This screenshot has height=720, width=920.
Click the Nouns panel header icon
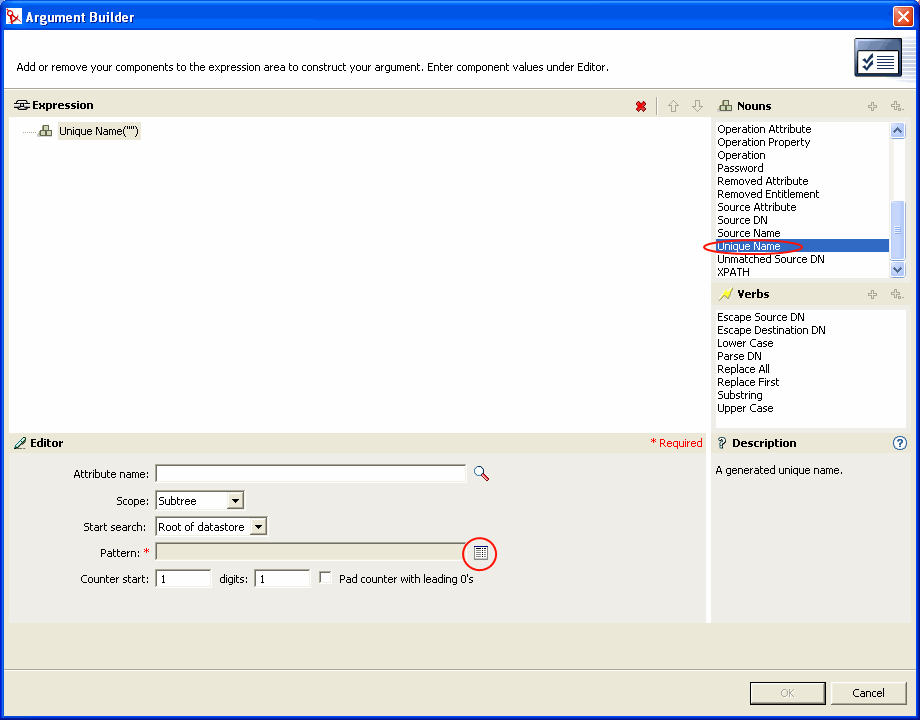[726, 106]
